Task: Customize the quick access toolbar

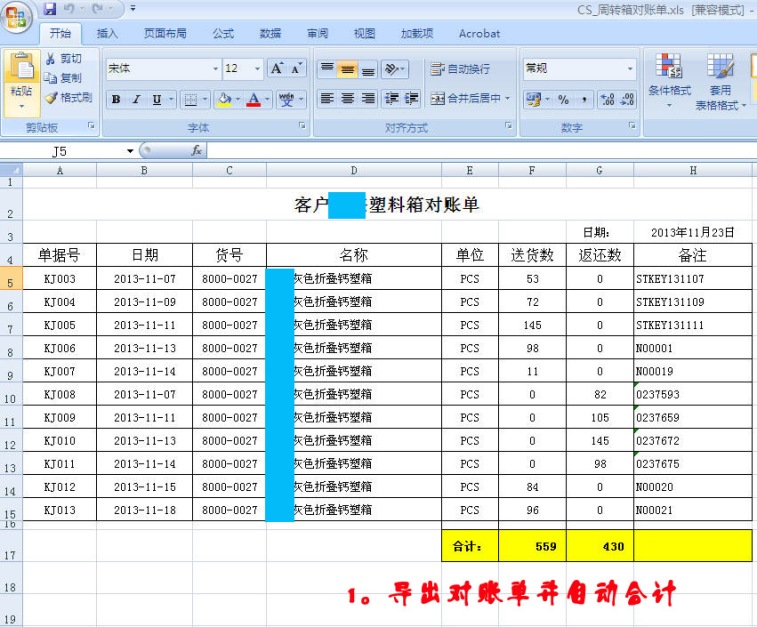Action: point(133,9)
